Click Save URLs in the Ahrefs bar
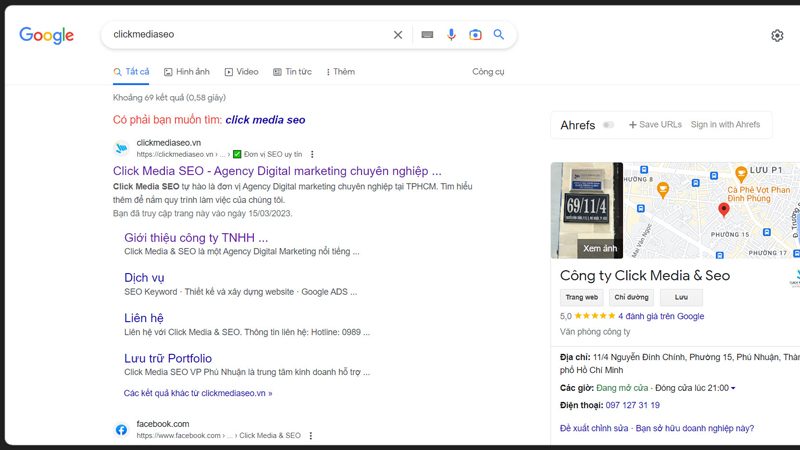800x450 pixels. click(x=655, y=124)
